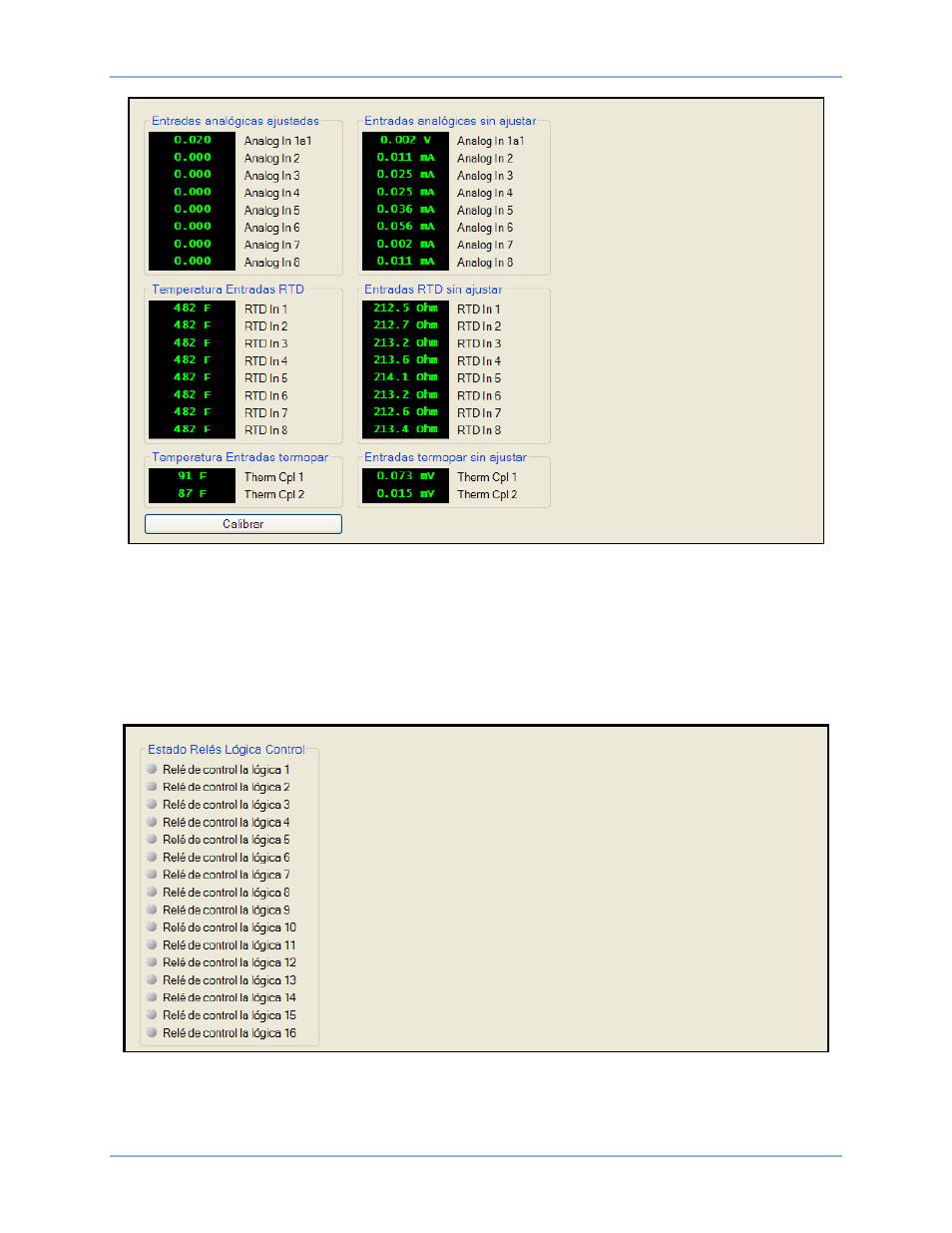Click RTD In 7 value 212.6 Ohm

coord(405,412)
